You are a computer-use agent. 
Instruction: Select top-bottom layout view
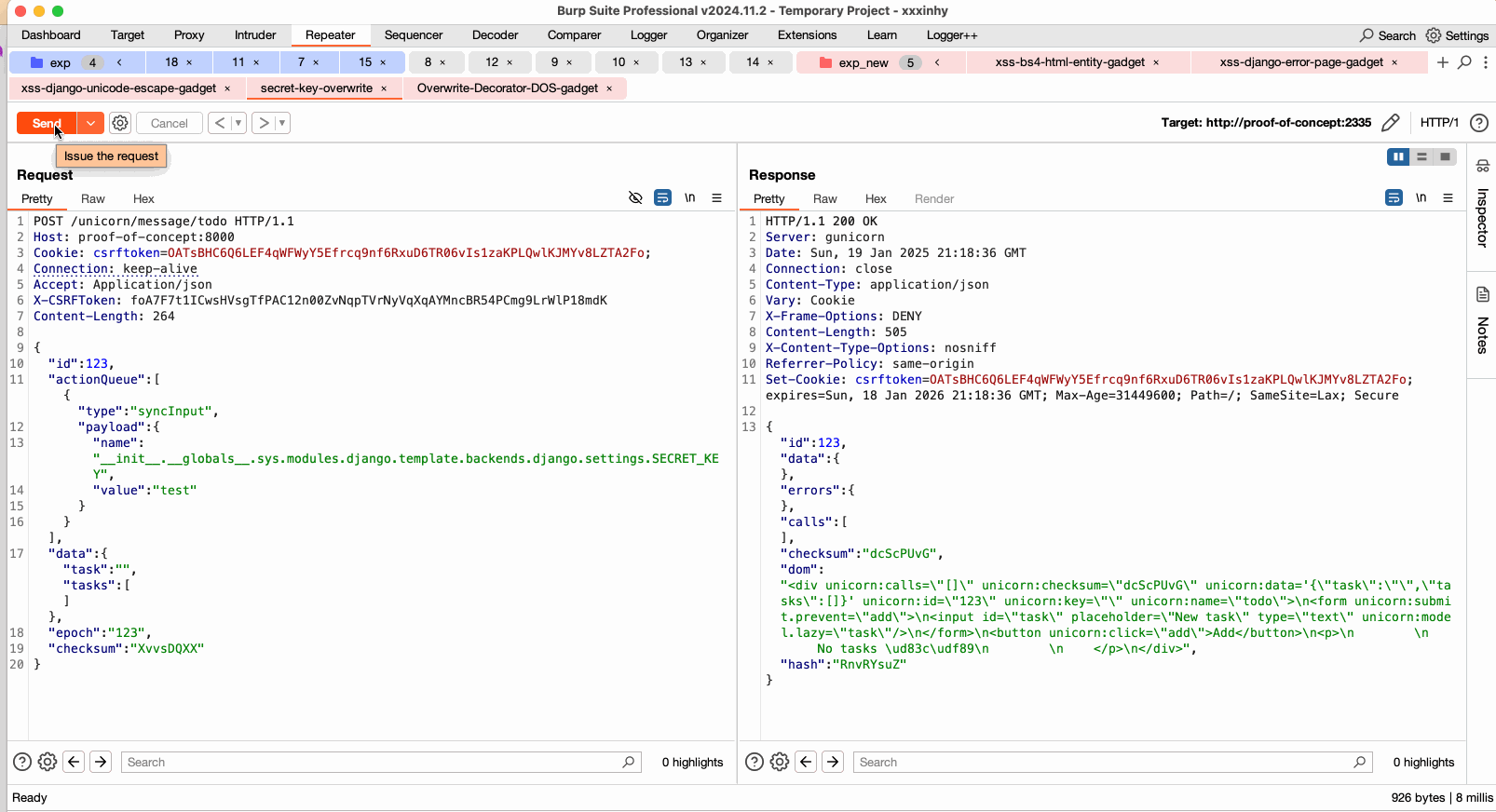[1421, 156]
